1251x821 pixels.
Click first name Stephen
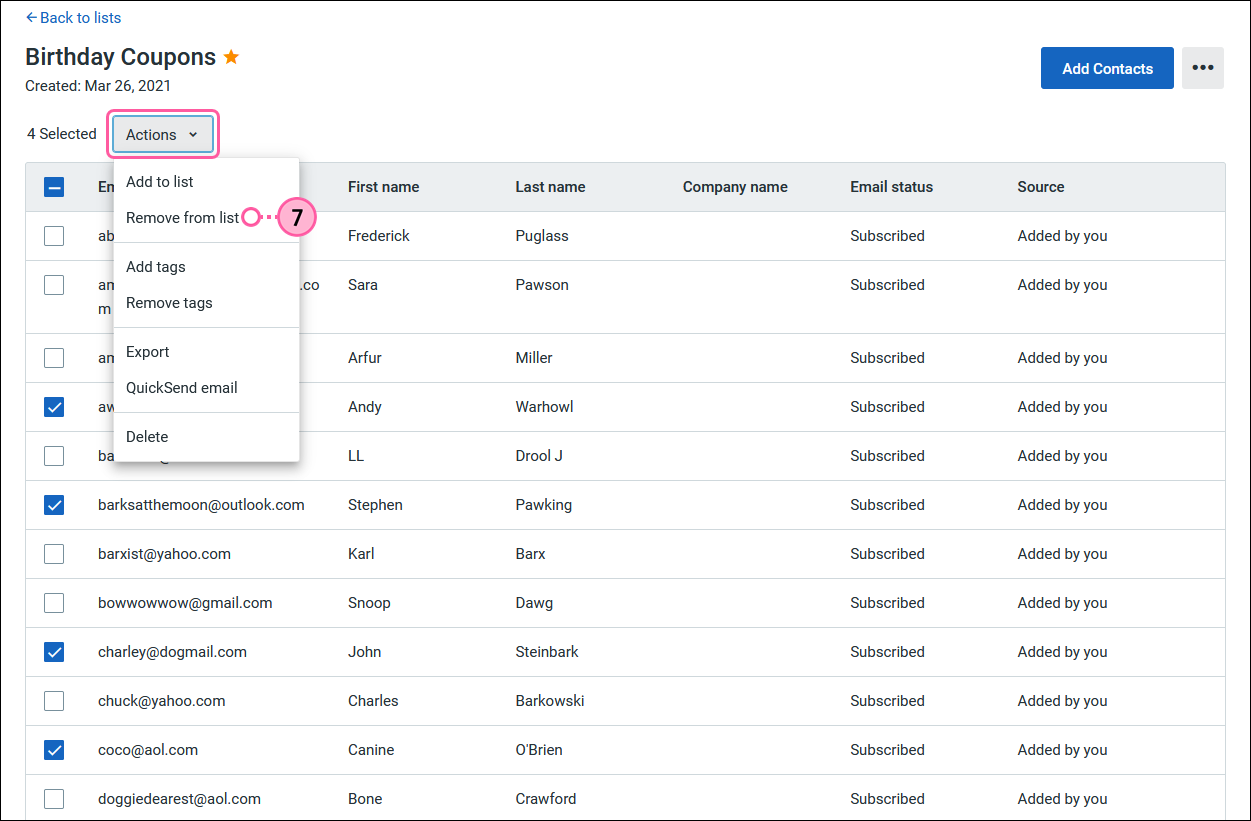tap(375, 505)
